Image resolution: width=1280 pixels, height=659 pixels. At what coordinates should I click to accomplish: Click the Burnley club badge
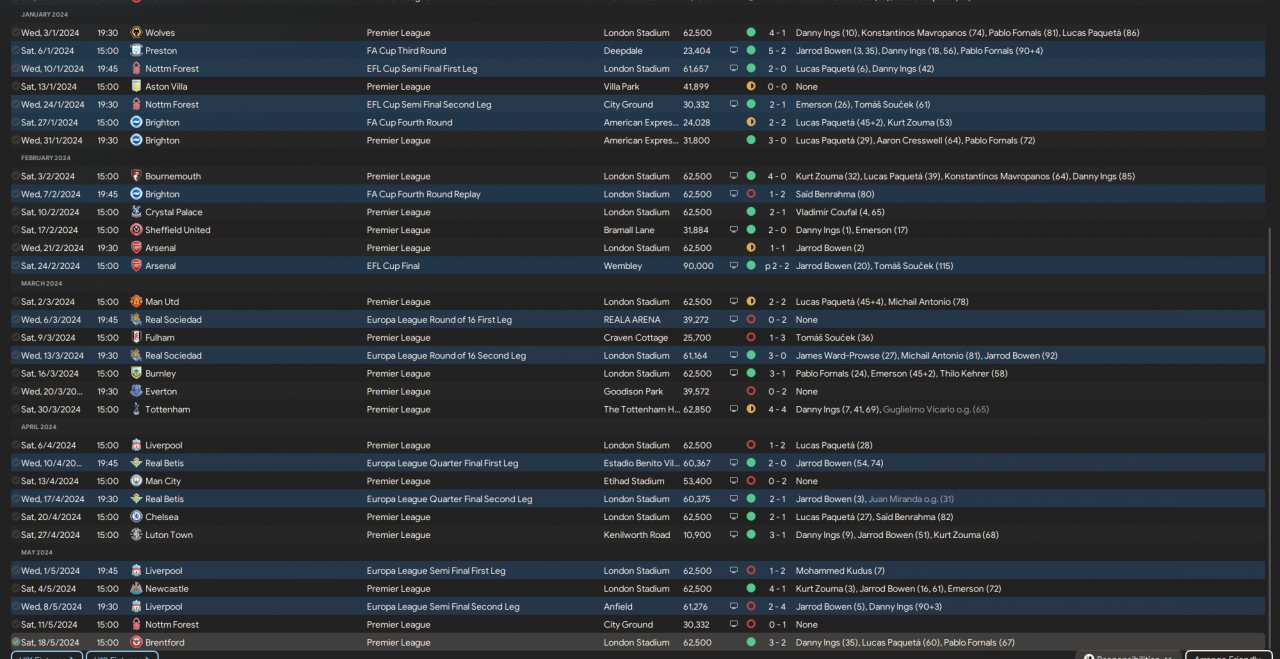pos(136,374)
